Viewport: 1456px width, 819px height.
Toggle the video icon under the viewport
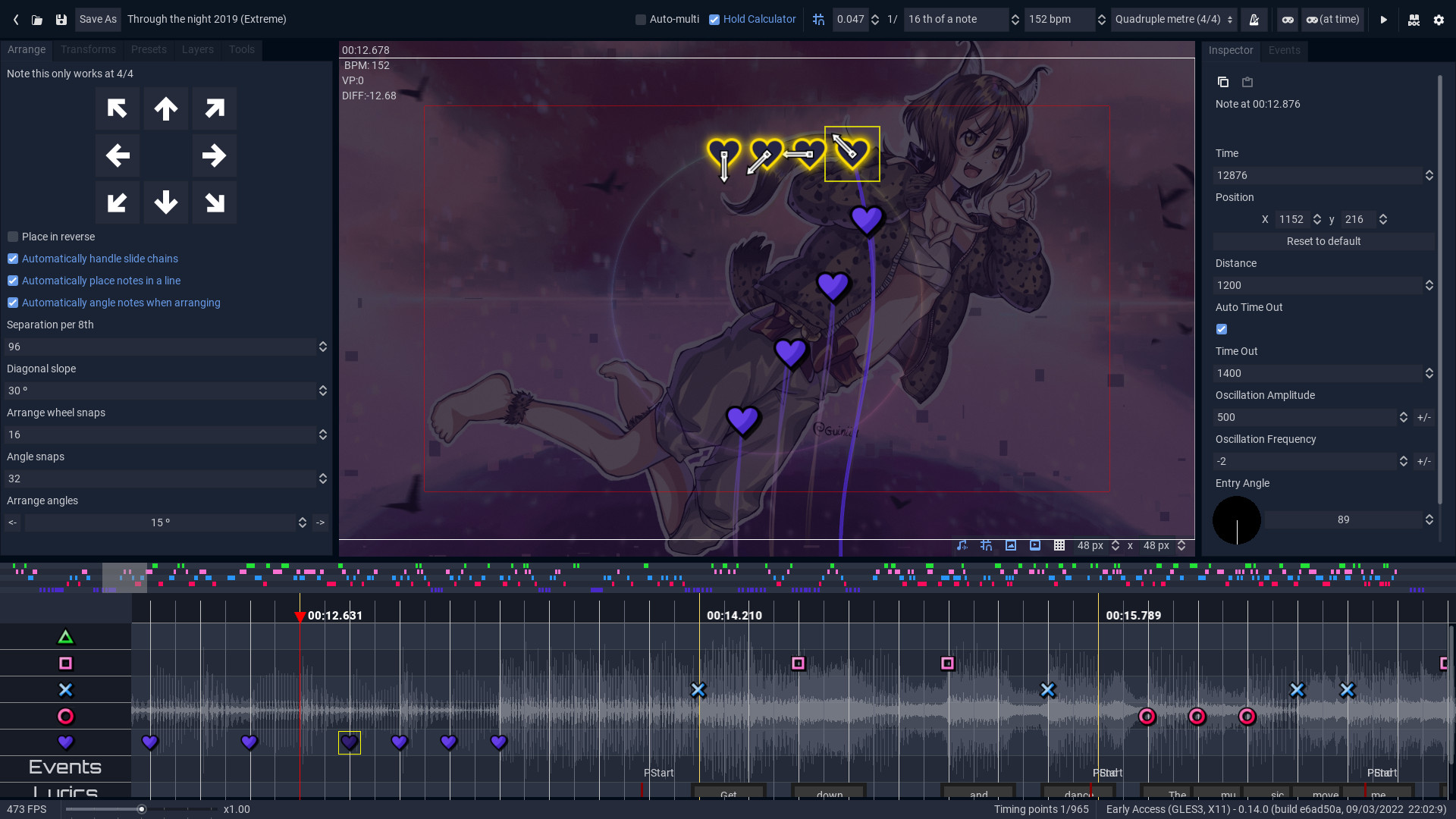pyautogui.click(x=1035, y=546)
